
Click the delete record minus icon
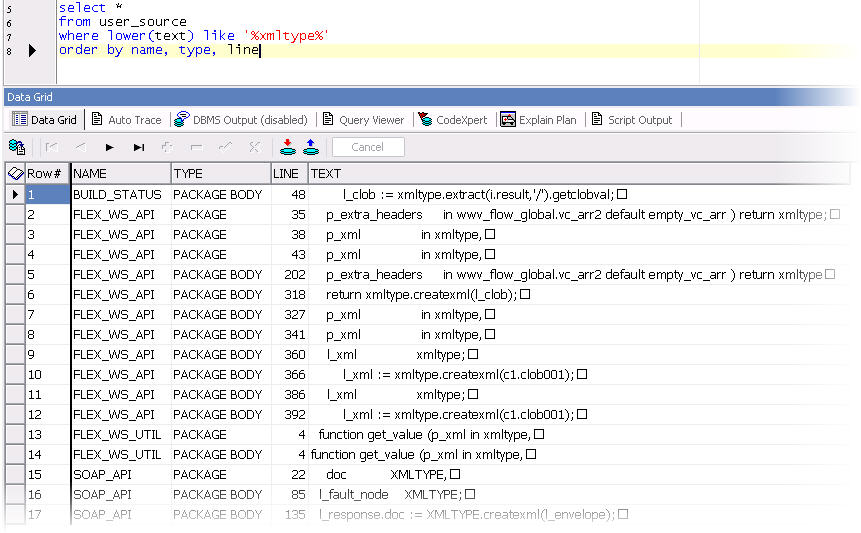point(196,147)
